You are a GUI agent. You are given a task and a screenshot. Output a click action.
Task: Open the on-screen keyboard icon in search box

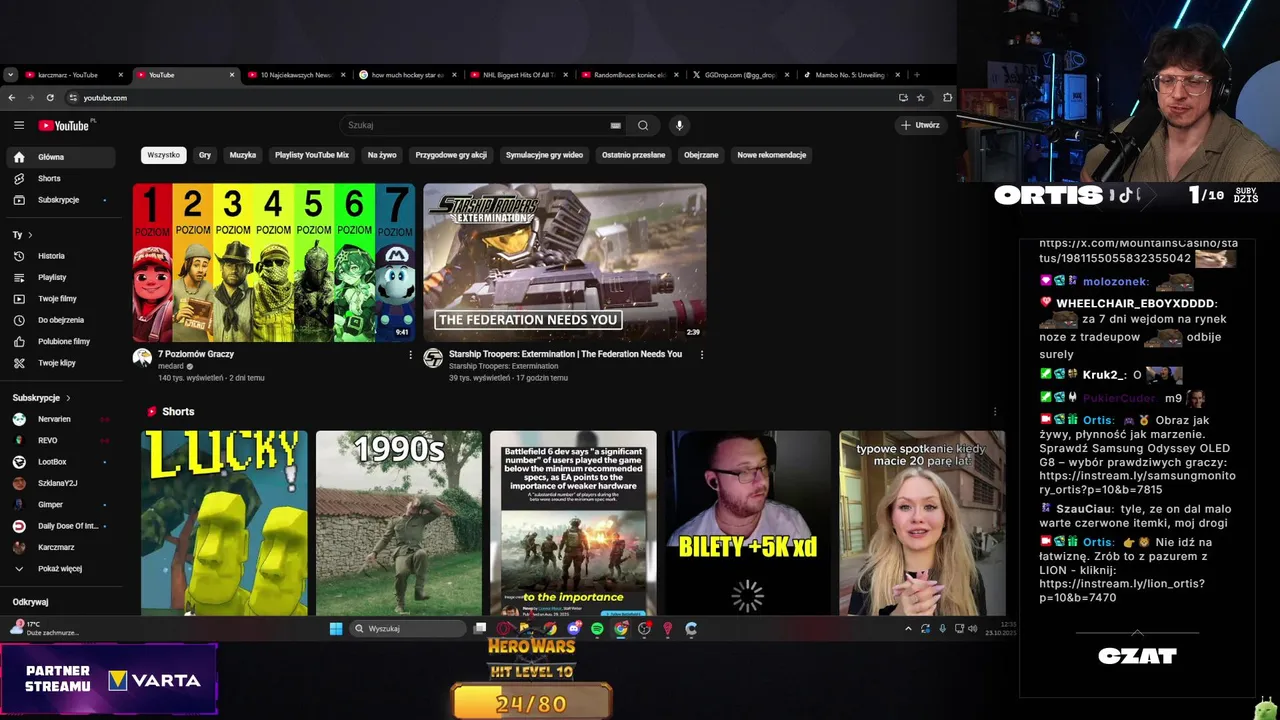coord(616,125)
